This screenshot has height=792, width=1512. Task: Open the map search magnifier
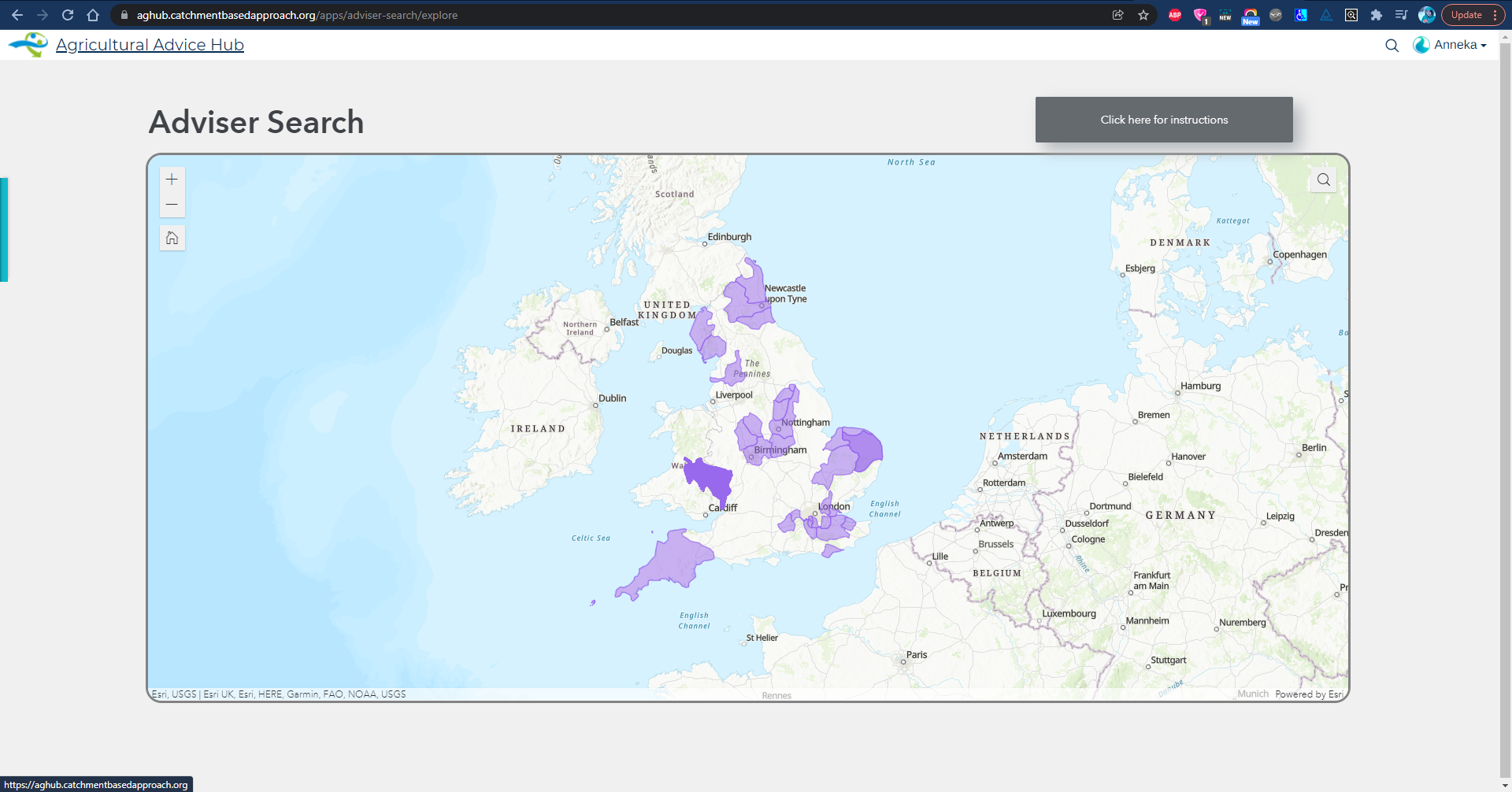tap(1324, 179)
